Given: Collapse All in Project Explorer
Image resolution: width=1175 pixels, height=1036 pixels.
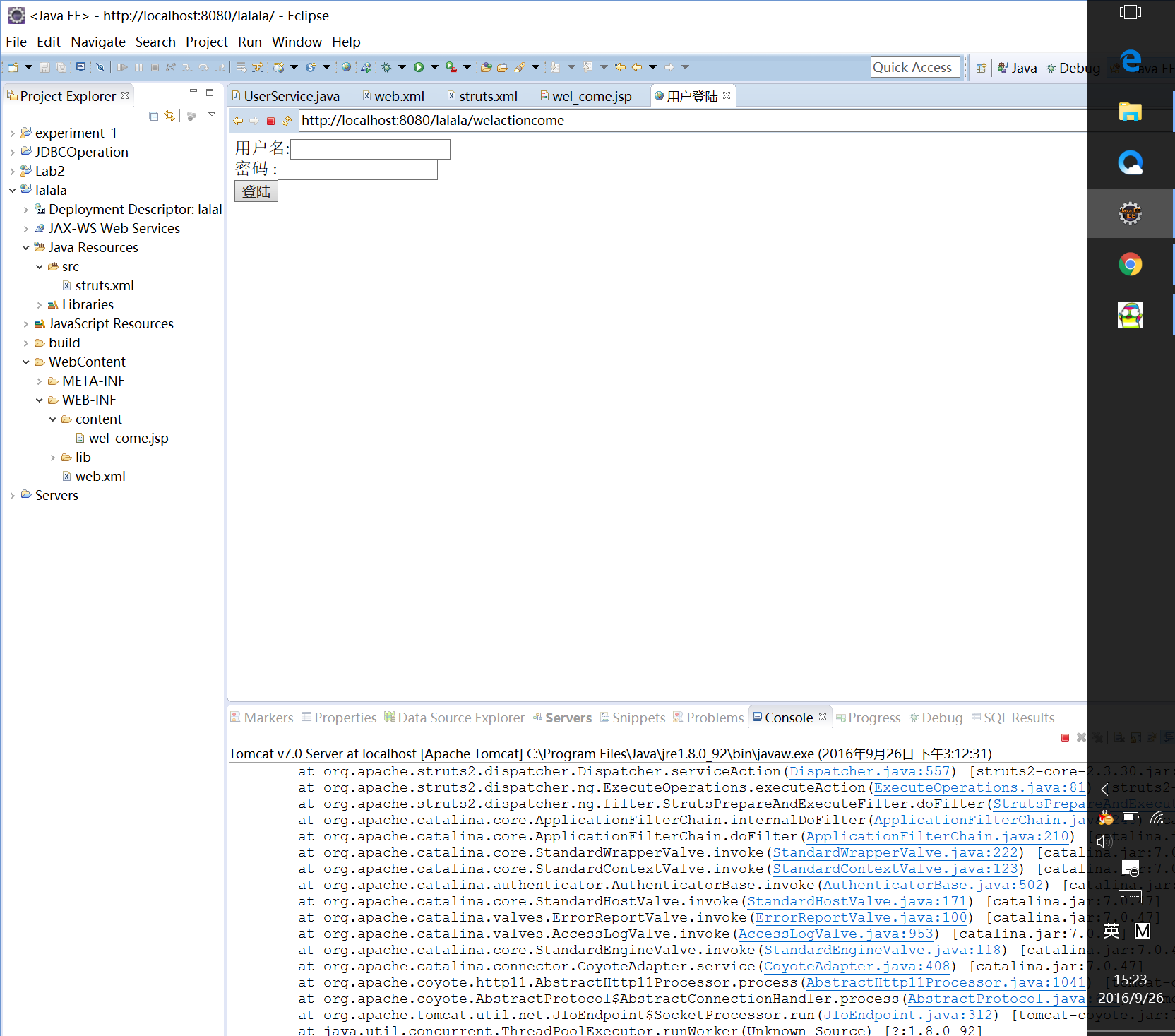Looking at the screenshot, I should (153, 116).
